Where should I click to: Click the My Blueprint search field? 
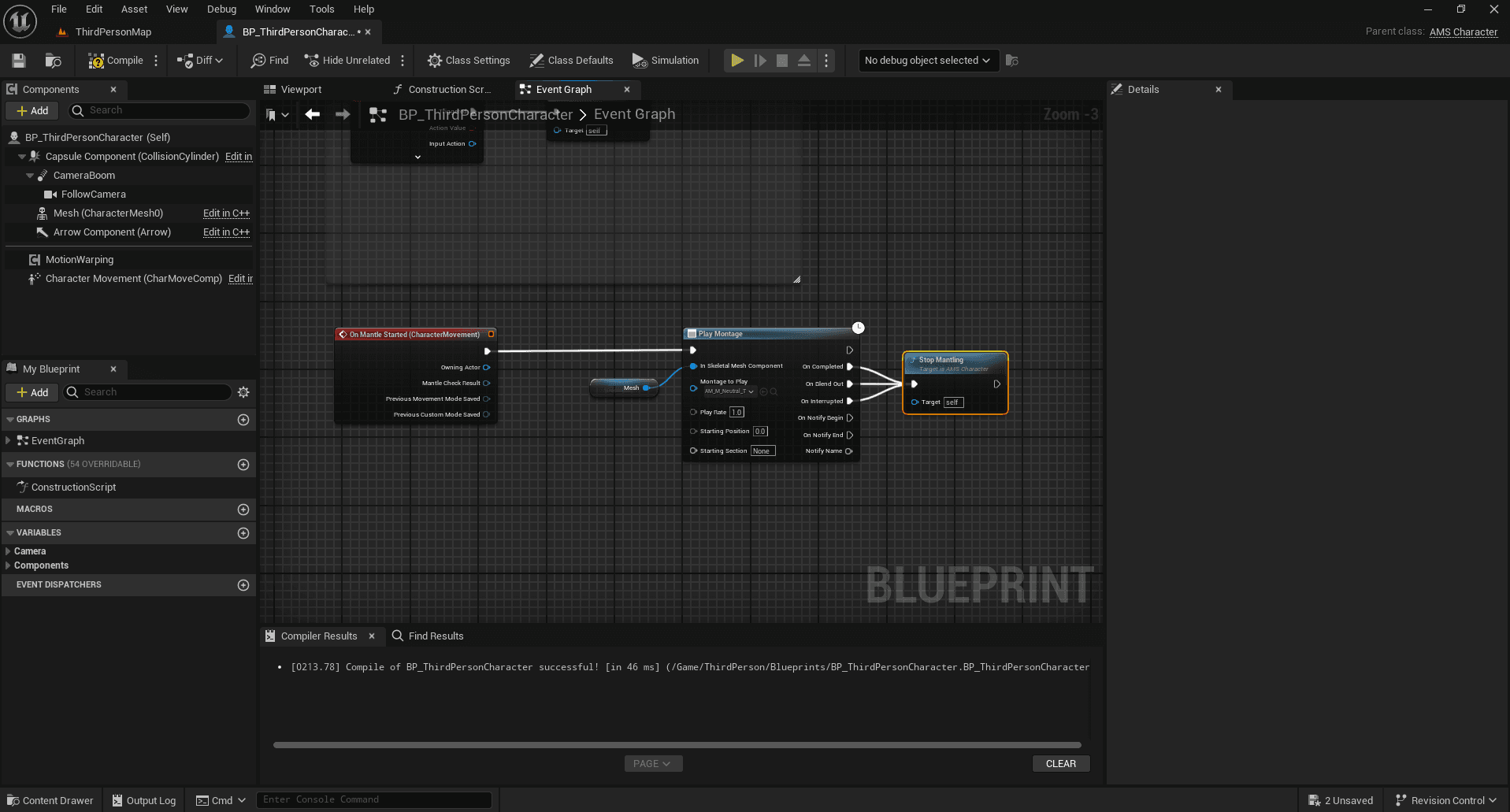coord(148,392)
